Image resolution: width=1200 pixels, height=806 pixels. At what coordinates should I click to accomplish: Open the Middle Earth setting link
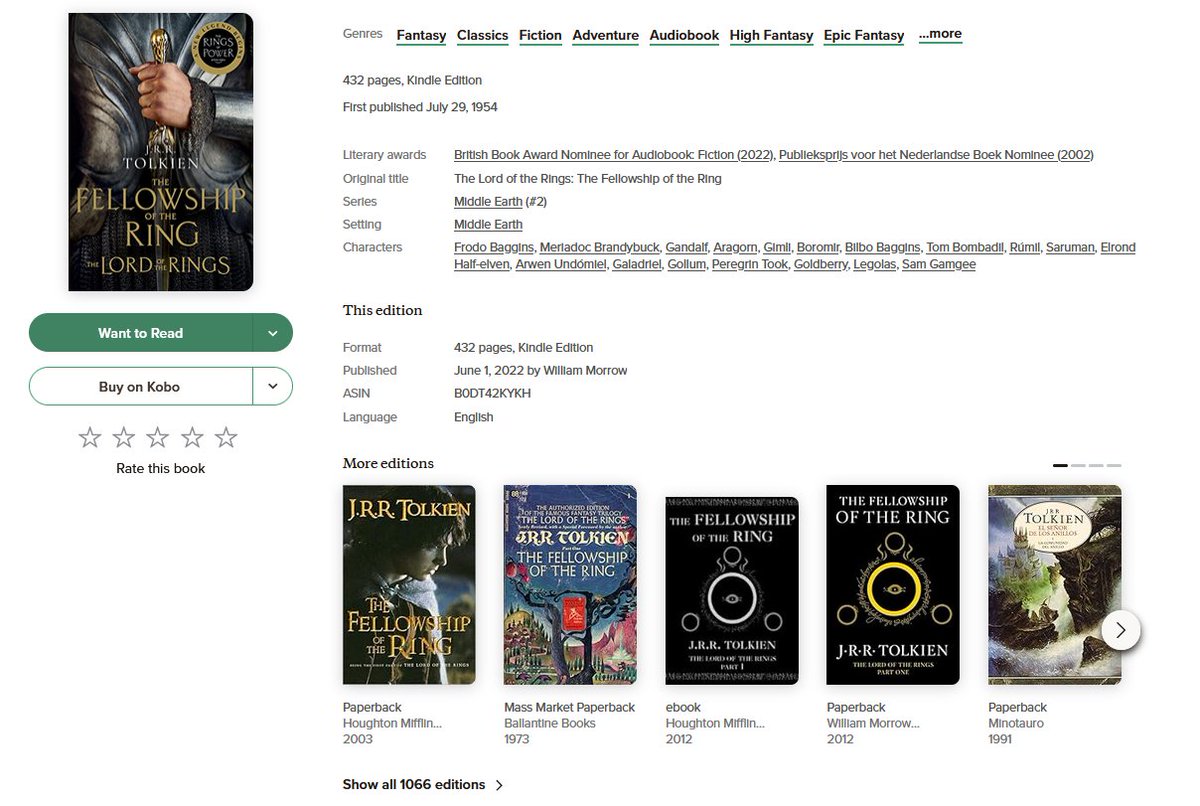[x=488, y=225]
